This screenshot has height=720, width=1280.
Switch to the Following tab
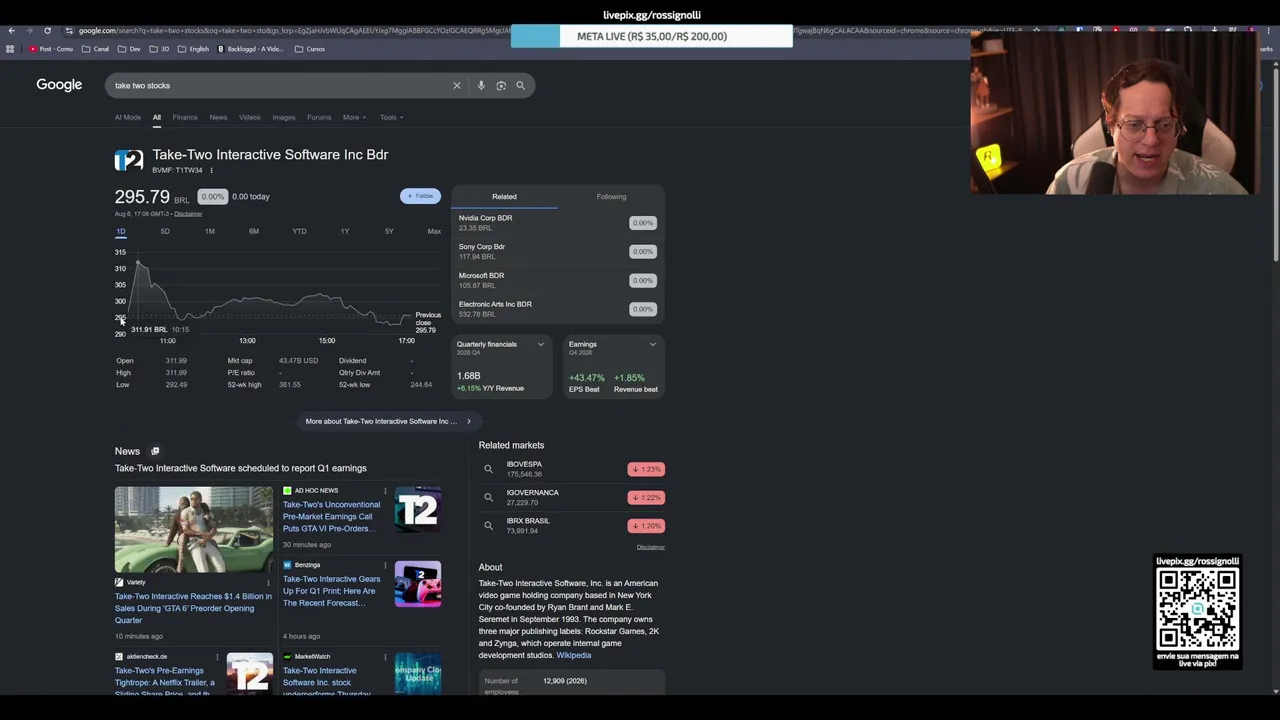[611, 197]
